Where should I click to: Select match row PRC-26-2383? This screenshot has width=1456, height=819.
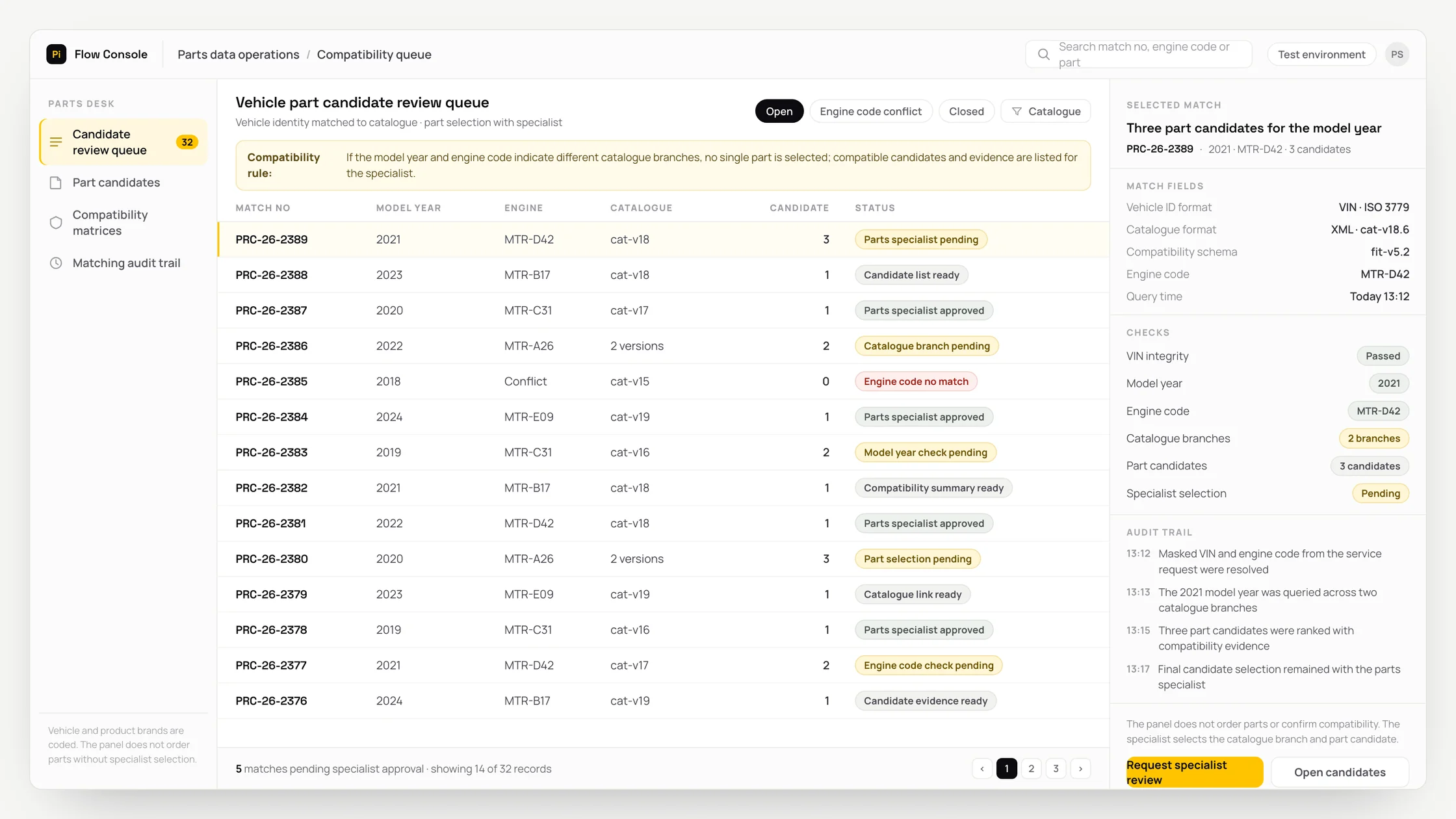click(x=663, y=452)
